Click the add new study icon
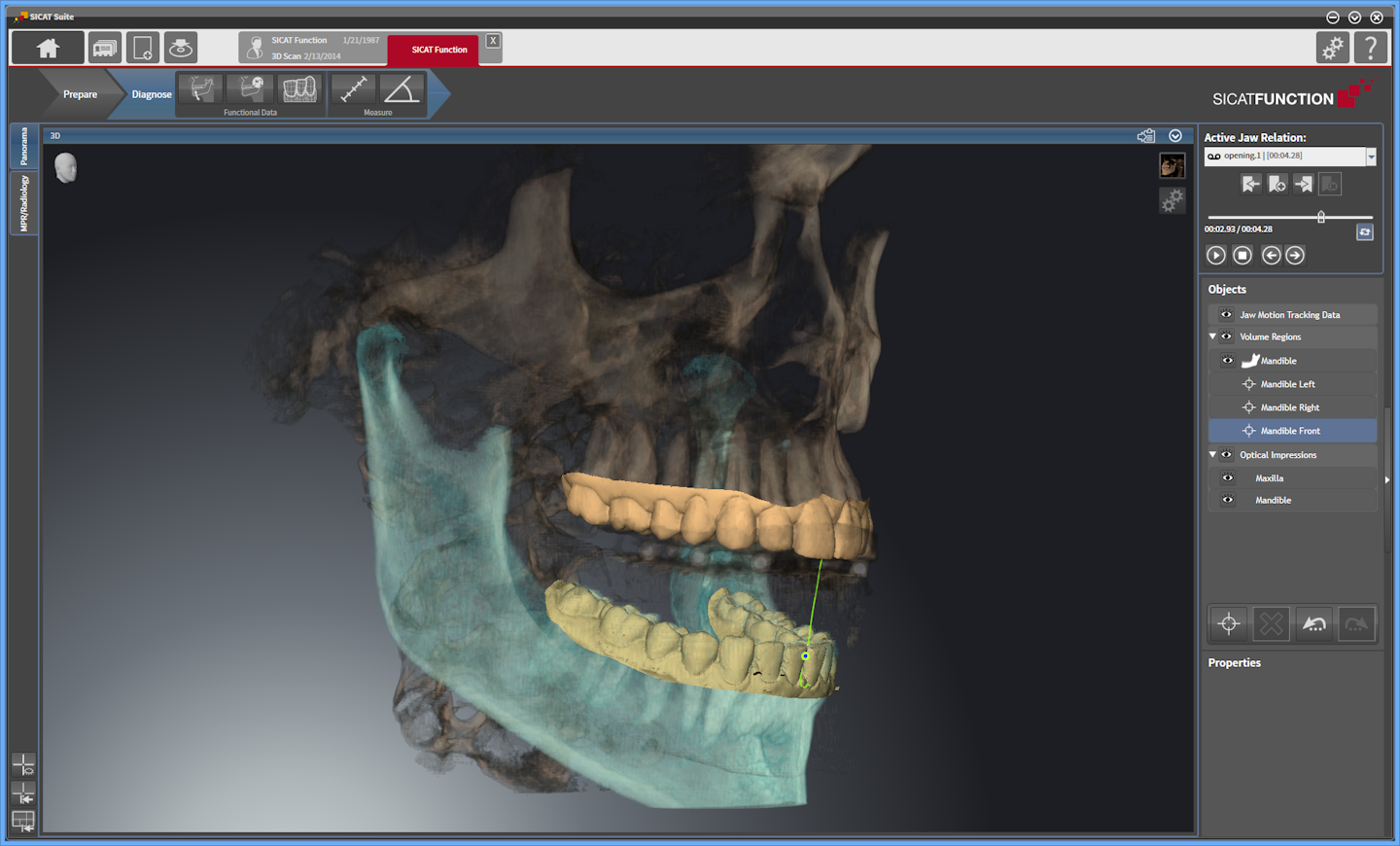The height and width of the screenshot is (846, 1400). tap(143, 48)
